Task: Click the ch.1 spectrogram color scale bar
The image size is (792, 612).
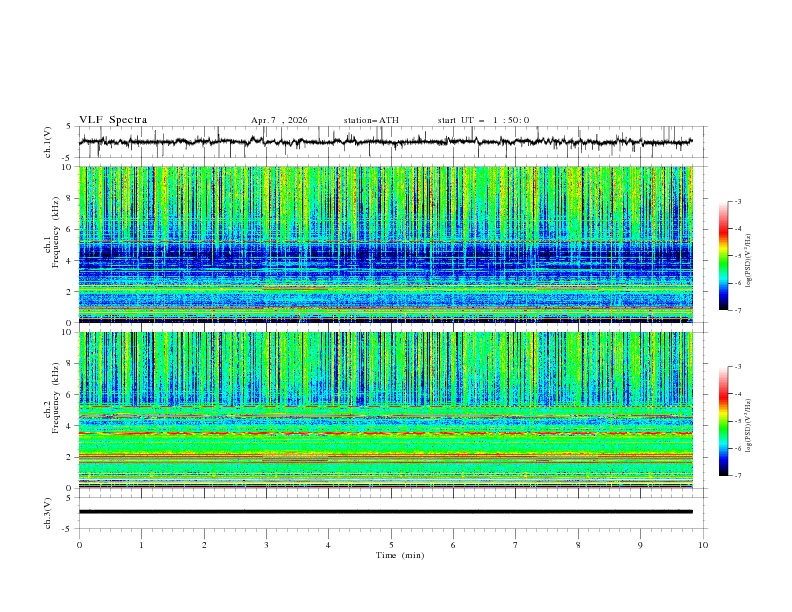Action: point(724,256)
